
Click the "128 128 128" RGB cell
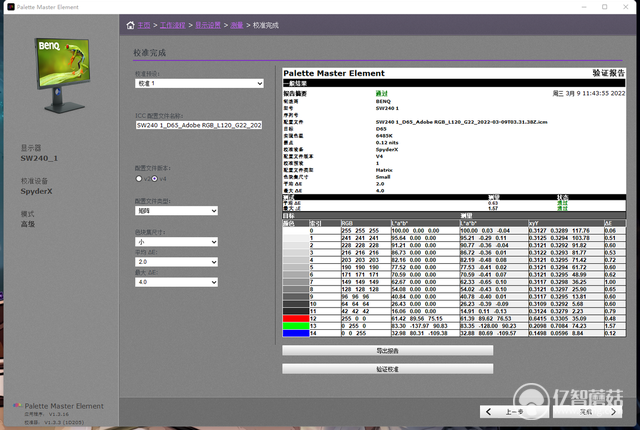(x=366, y=289)
